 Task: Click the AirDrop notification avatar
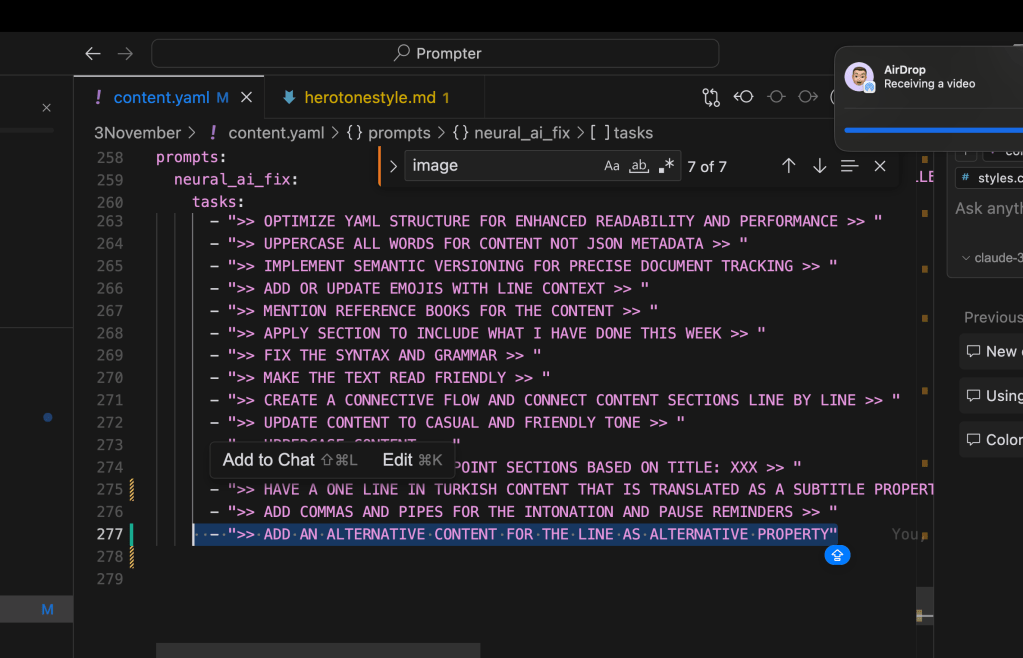(859, 77)
